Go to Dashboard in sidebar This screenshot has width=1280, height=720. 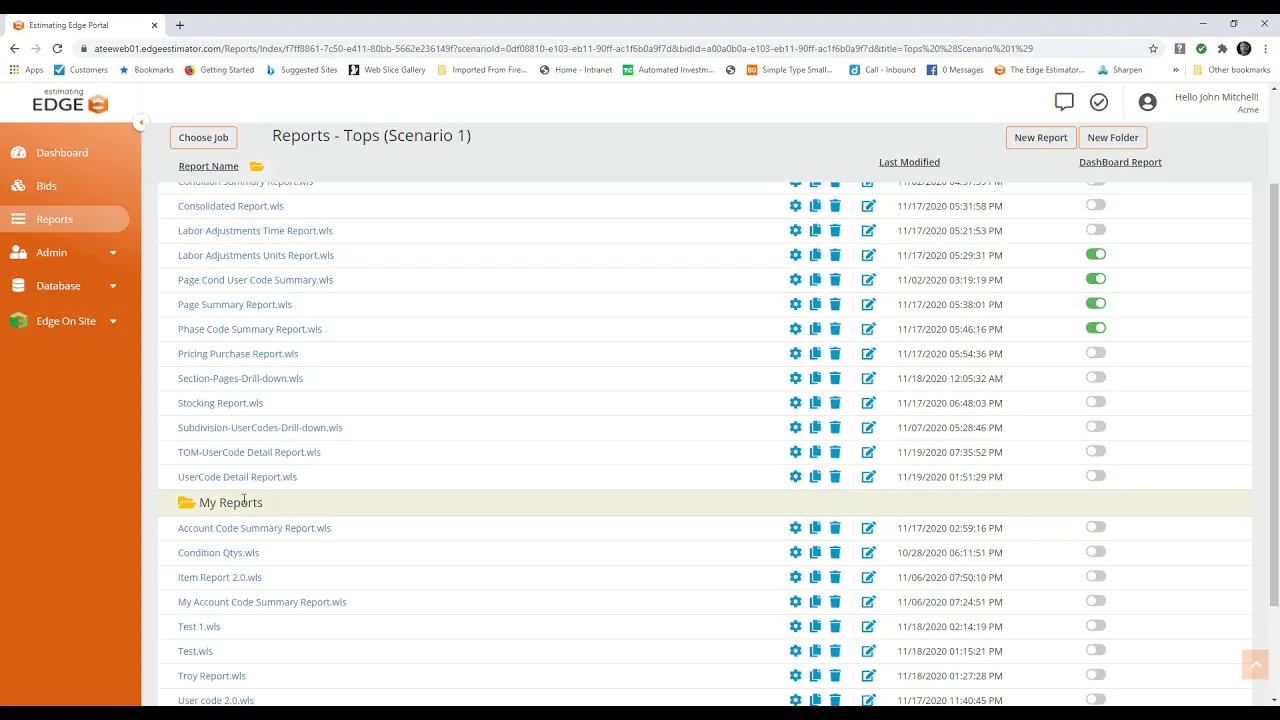tap(62, 153)
